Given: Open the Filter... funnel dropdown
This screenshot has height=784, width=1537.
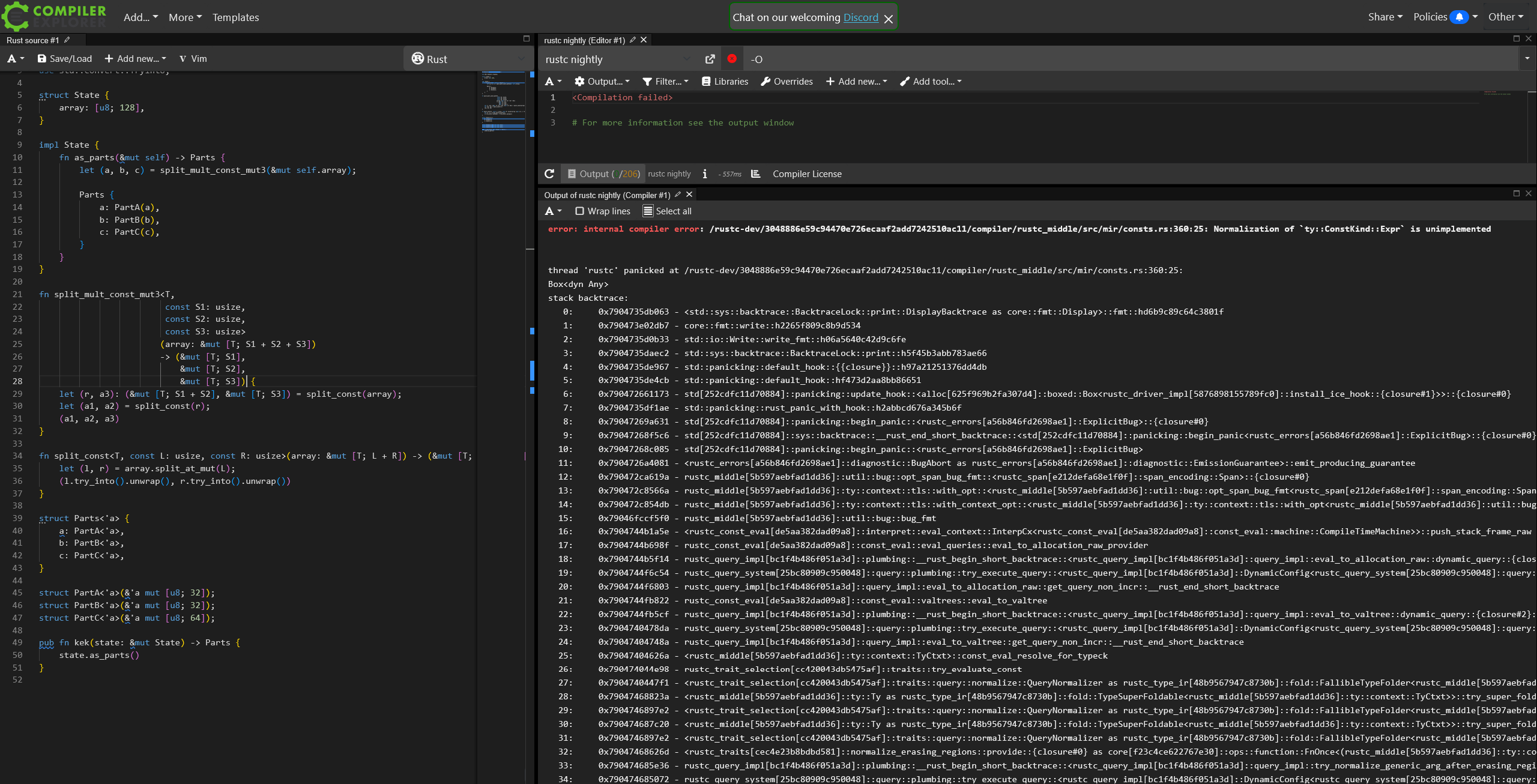Looking at the screenshot, I should tap(665, 81).
